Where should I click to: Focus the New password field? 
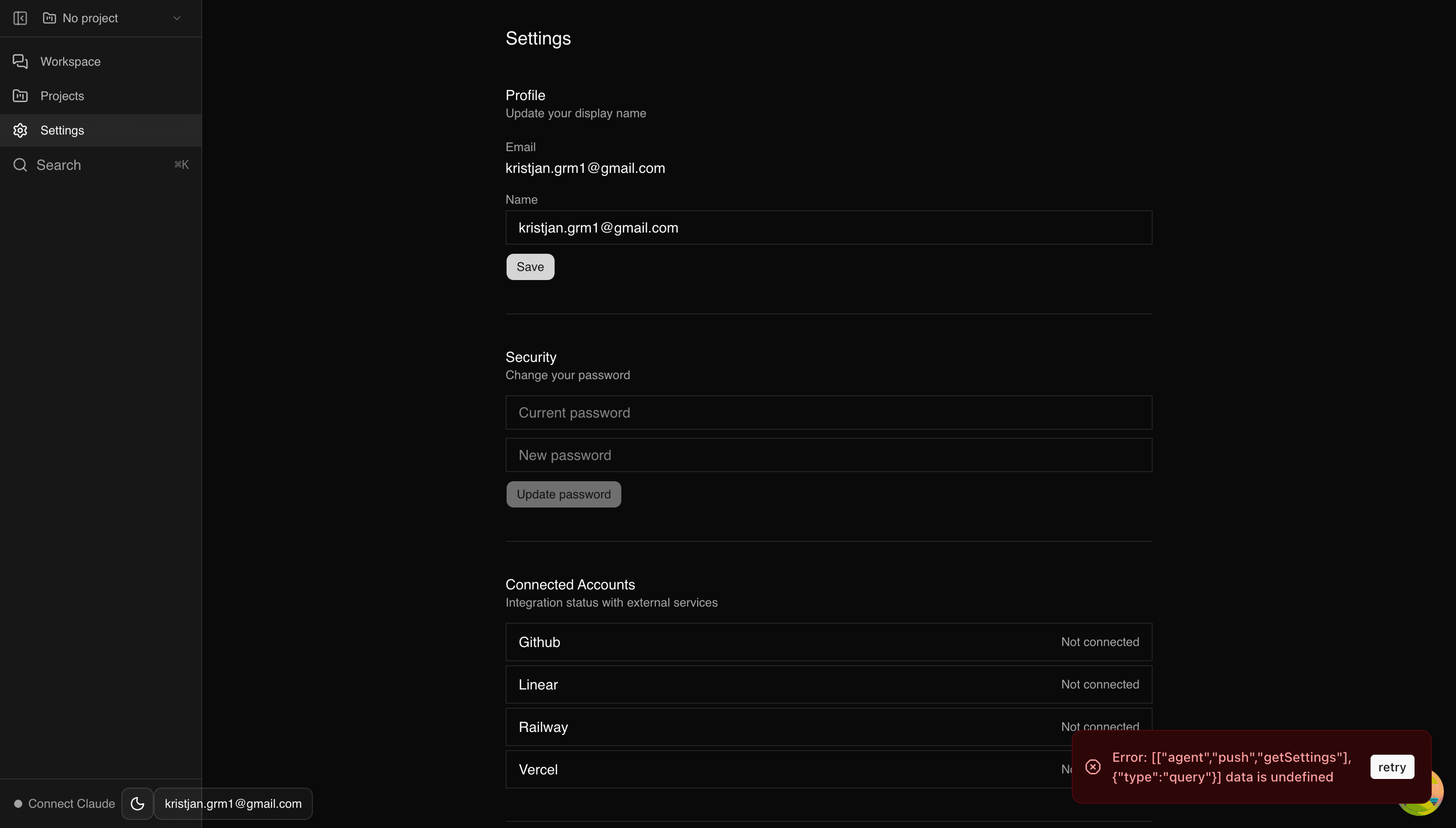829,455
